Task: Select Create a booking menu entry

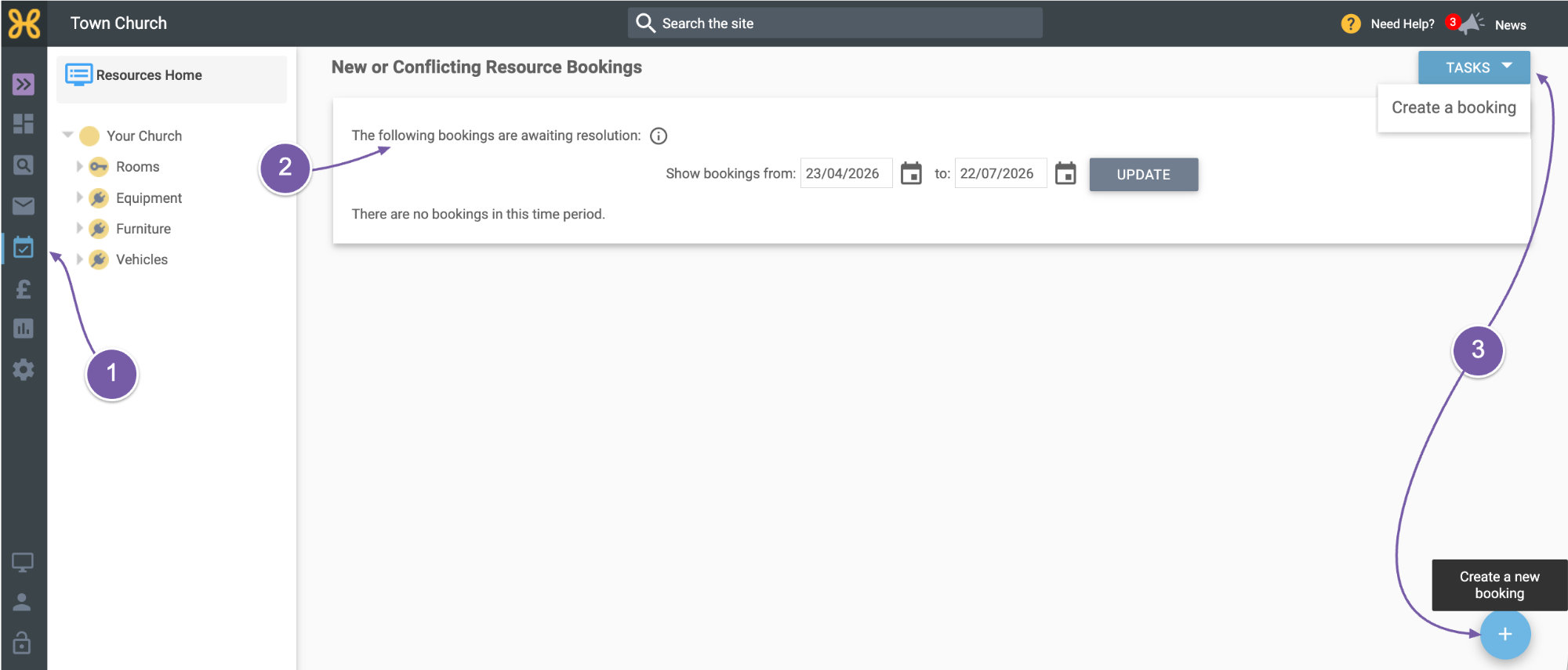Action: (x=1454, y=107)
